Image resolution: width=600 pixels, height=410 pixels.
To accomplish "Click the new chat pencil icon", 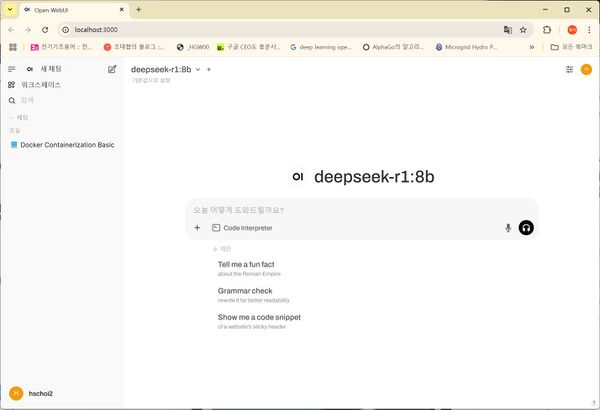I will tap(112, 69).
